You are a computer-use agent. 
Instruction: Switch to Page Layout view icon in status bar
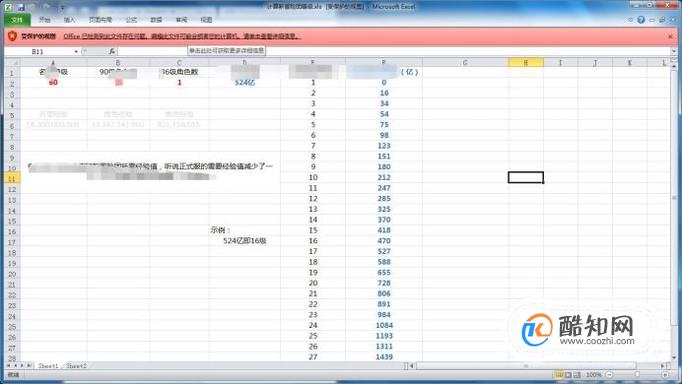click(x=568, y=374)
